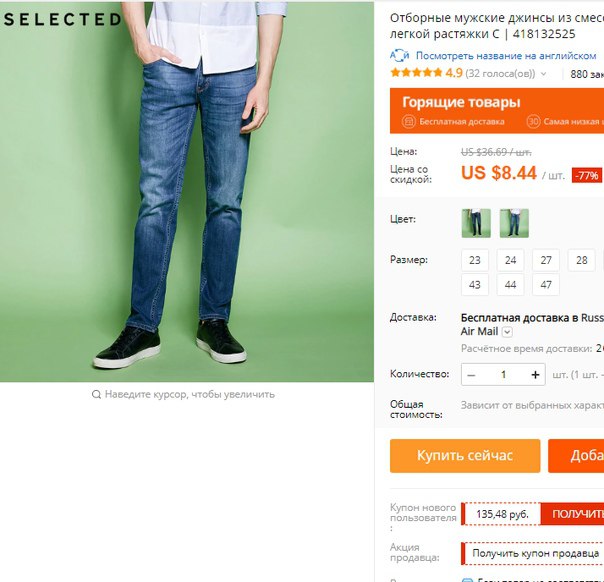The image size is (604, 582).
Task: Pick the second blue jeans color swatch
Action: pyautogui.click(x=514, y=223)
